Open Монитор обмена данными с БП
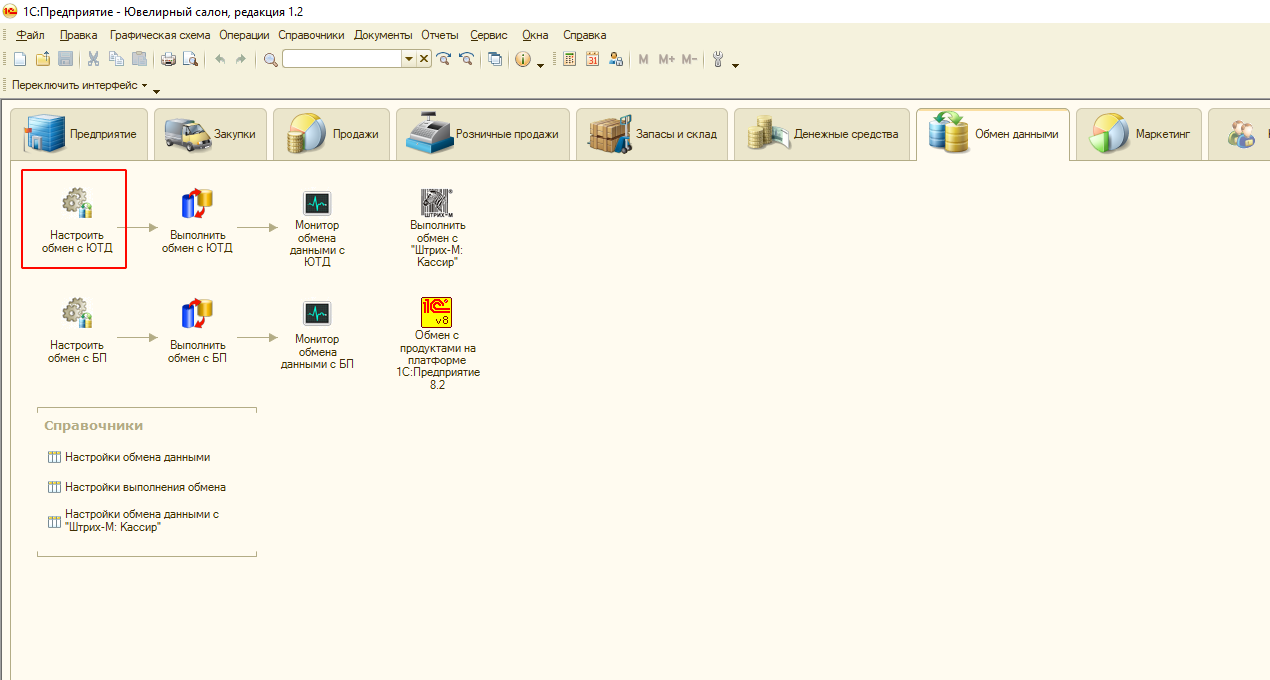This screenshot has width=1270, height=680. pos(317,335)
